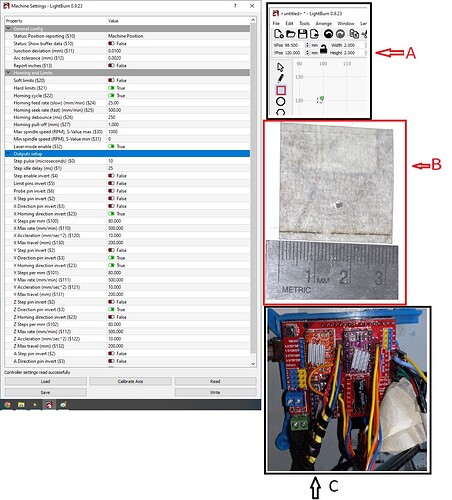The height and width of the screenshot is (500, 452).
Task: Toggle Report inches ($13) switch
Action: (111, 65)
